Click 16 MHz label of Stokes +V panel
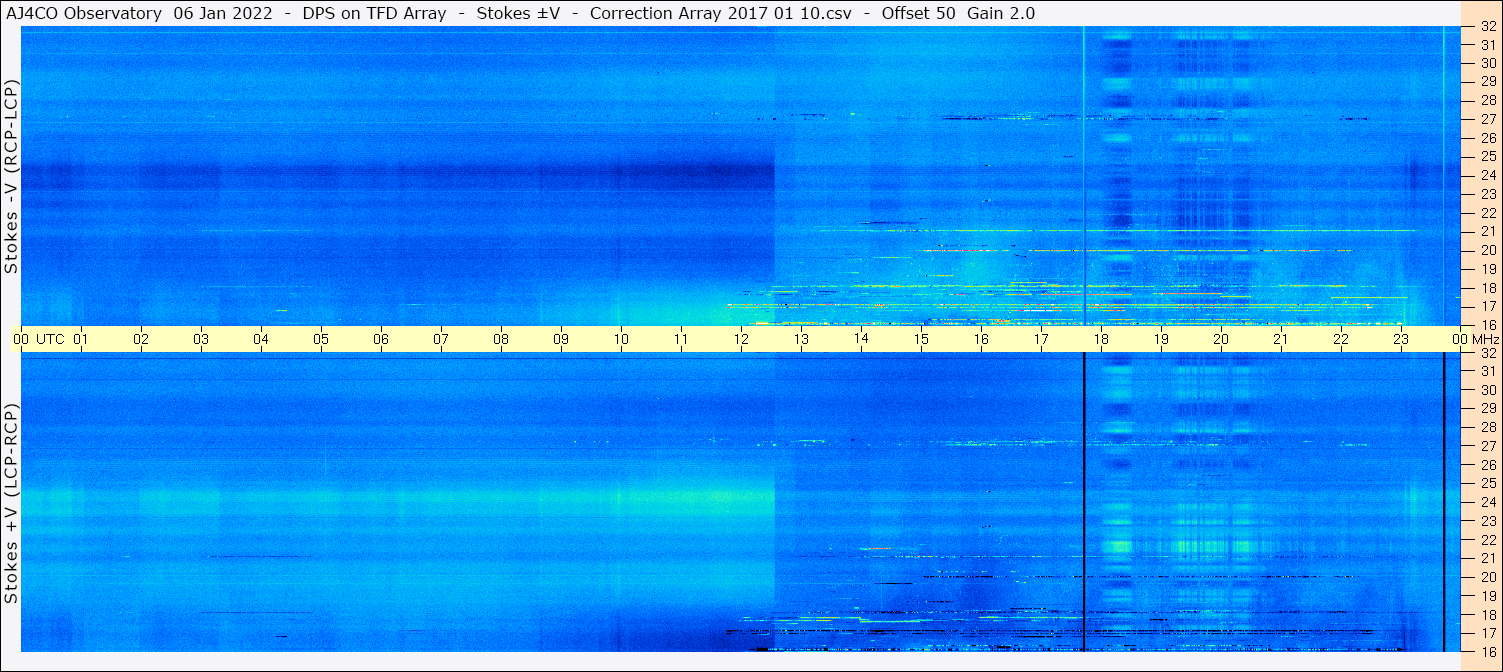This screenshot has height=672, width=1503. point(1488,652)
